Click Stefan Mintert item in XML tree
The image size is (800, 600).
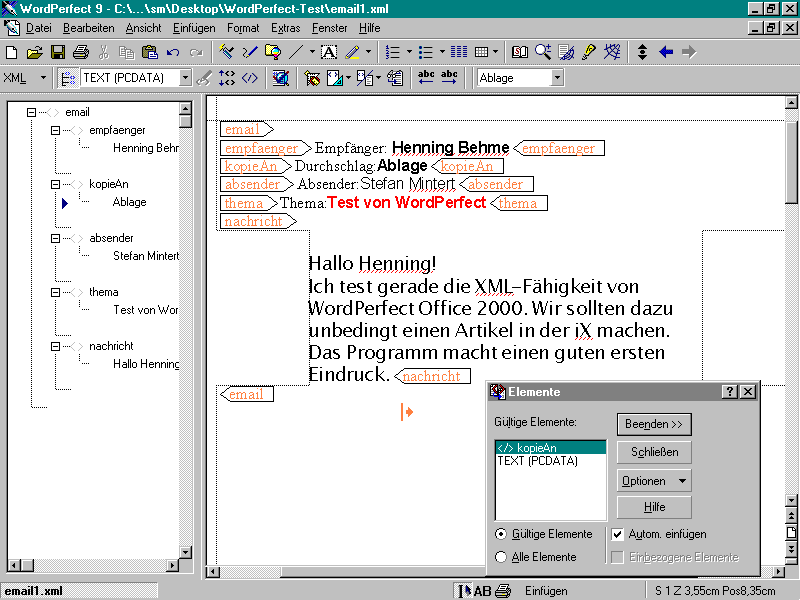[x=146, y=256]
